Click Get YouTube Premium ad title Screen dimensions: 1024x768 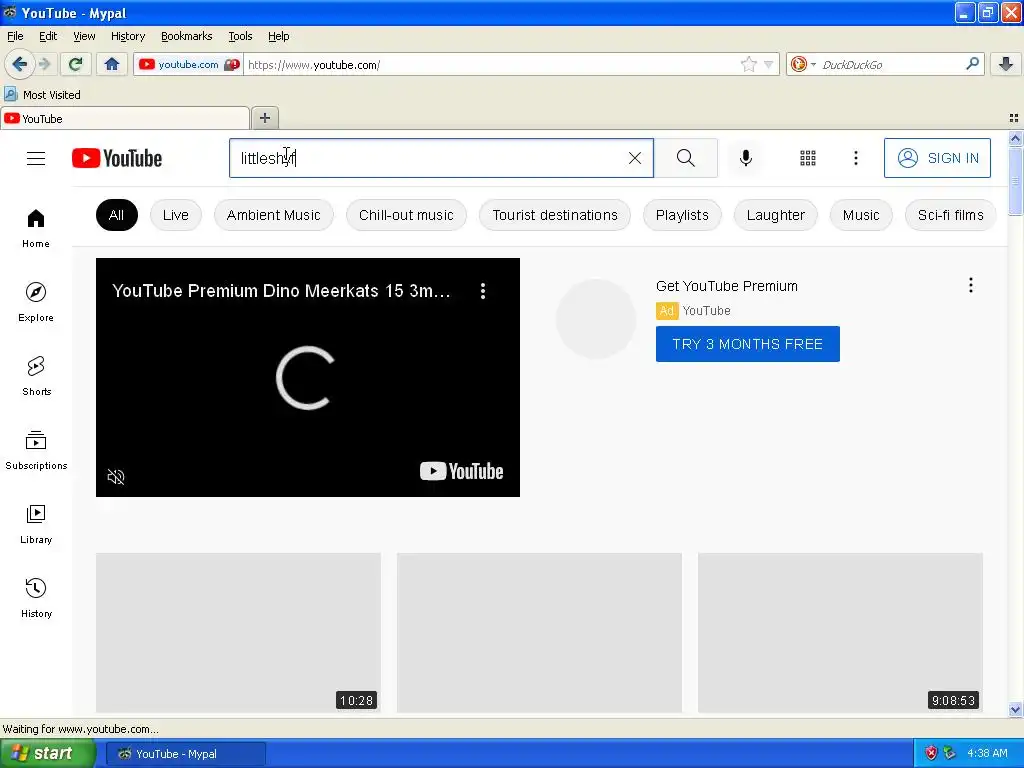[x=726, y=286]
